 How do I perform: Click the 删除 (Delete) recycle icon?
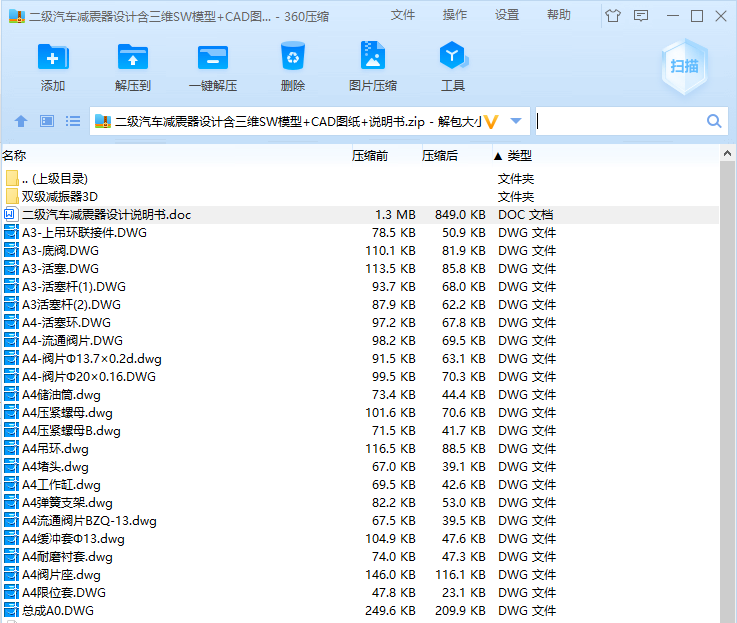[293, 56]
